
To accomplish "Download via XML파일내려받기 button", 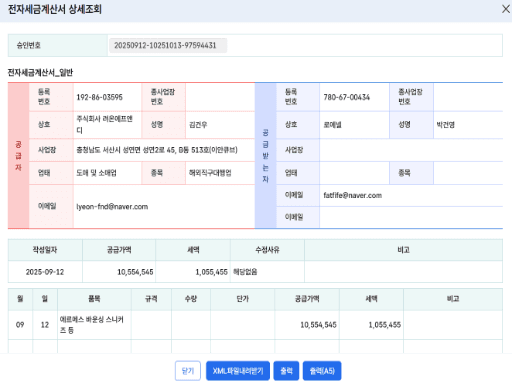I will click(x=238, y=371).
